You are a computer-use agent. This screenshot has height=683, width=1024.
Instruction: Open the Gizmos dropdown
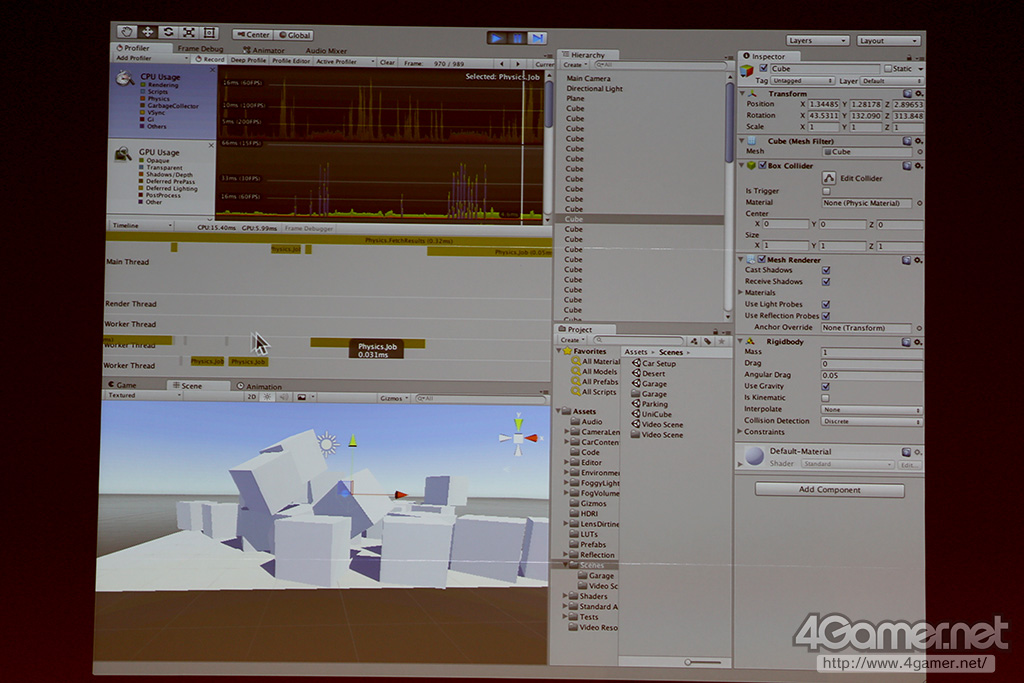point(394,398)
